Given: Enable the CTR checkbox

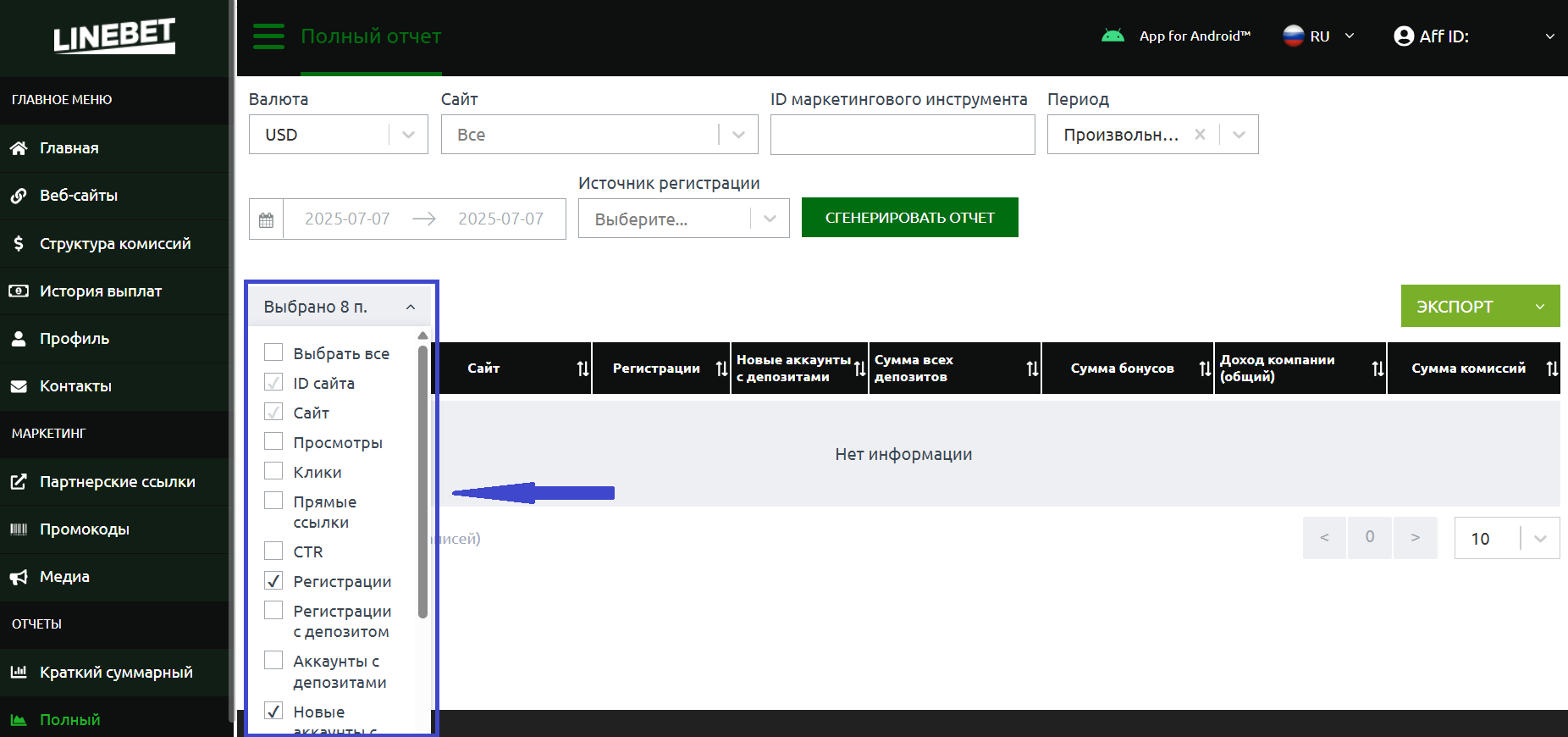Looking at the screenshot, I should (273, 551).
